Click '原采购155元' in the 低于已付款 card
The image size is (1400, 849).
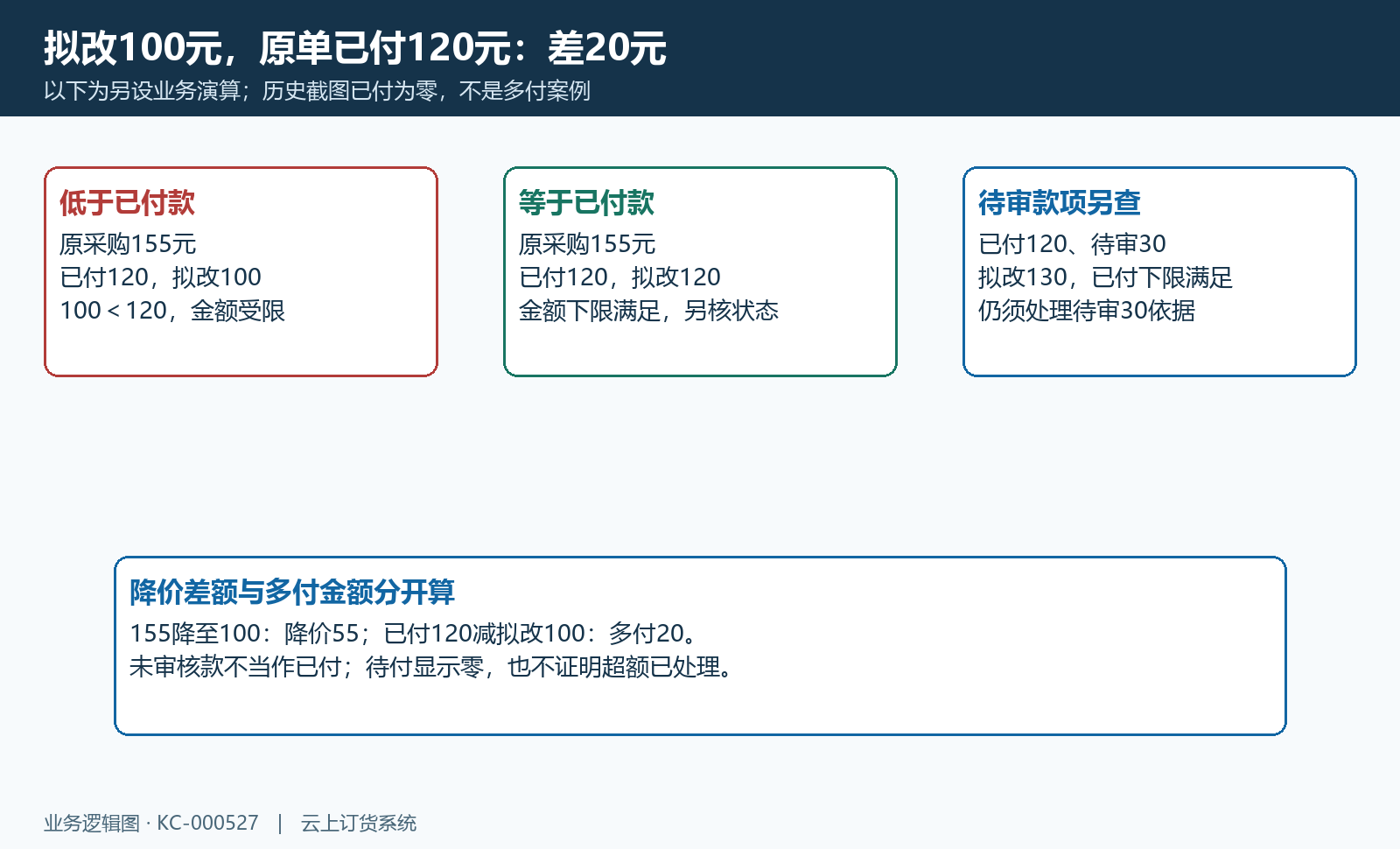click(x=128, y=244)
